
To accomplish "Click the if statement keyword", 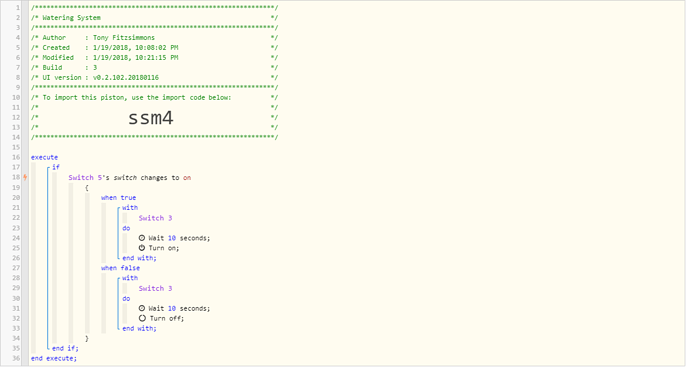I will pyautogui.click(x=55, y=167).
